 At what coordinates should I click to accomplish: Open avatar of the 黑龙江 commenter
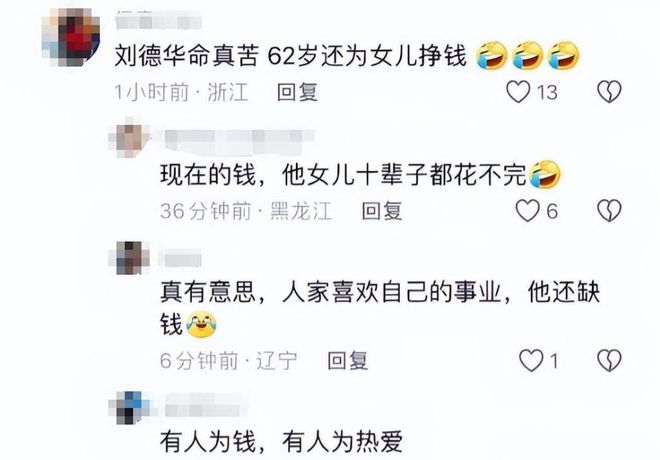[x=129, y=141]
